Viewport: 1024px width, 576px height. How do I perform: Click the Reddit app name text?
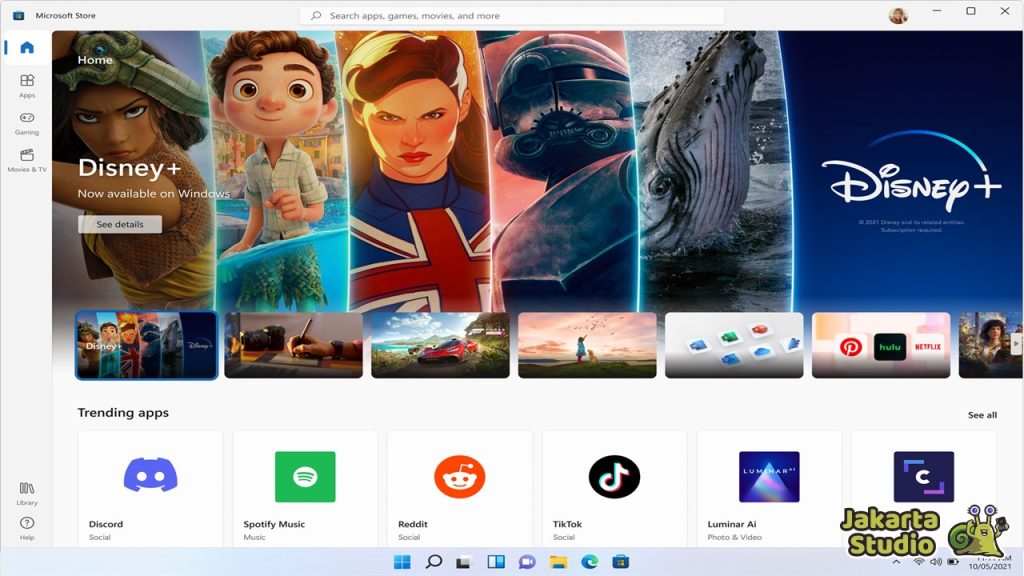pyautogui.click(x=413, y=524)
